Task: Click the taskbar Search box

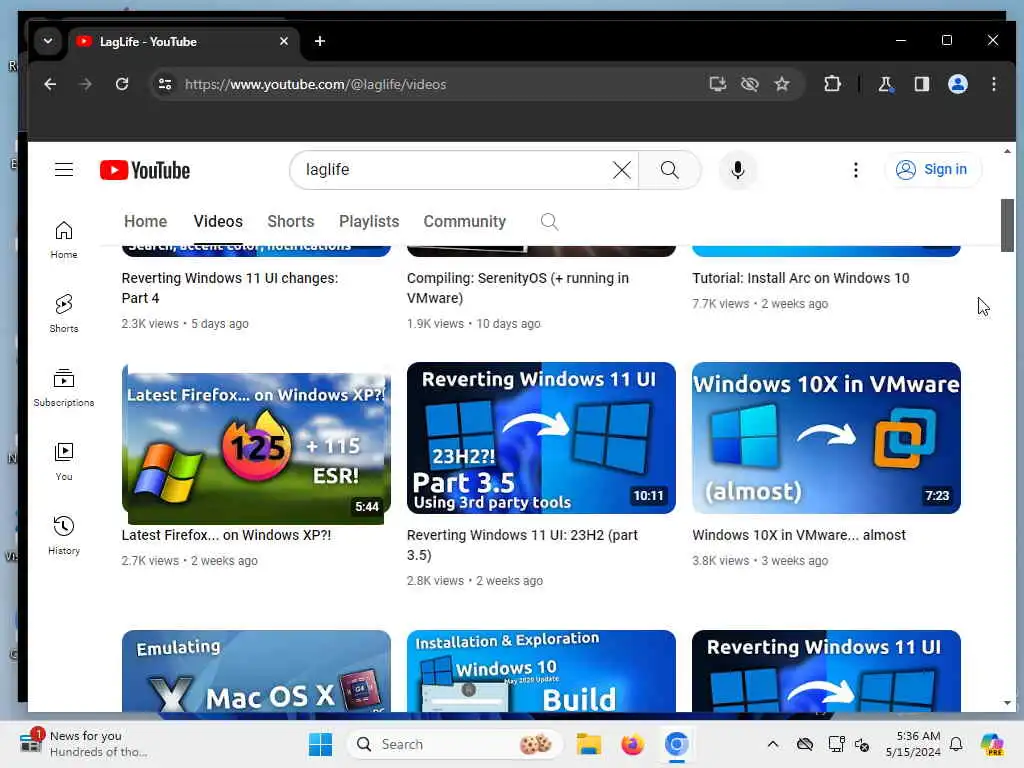Action: 455,744
